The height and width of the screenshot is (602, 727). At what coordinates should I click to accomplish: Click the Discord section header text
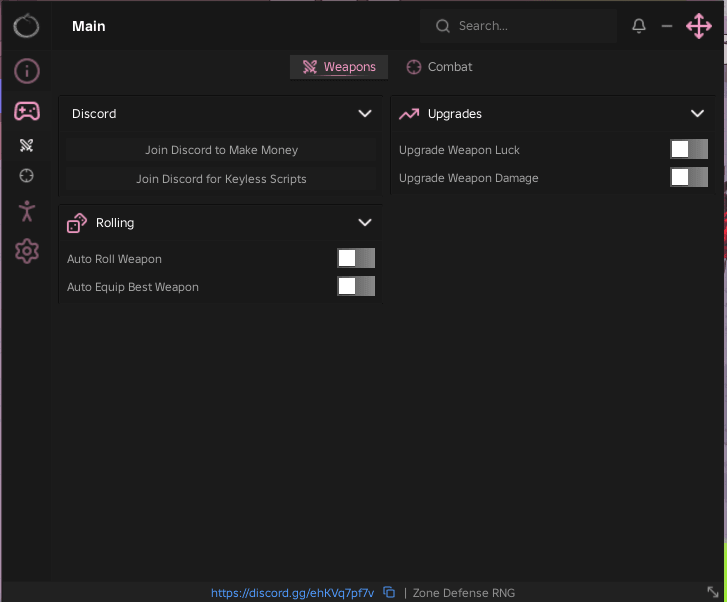coord(94,114)
